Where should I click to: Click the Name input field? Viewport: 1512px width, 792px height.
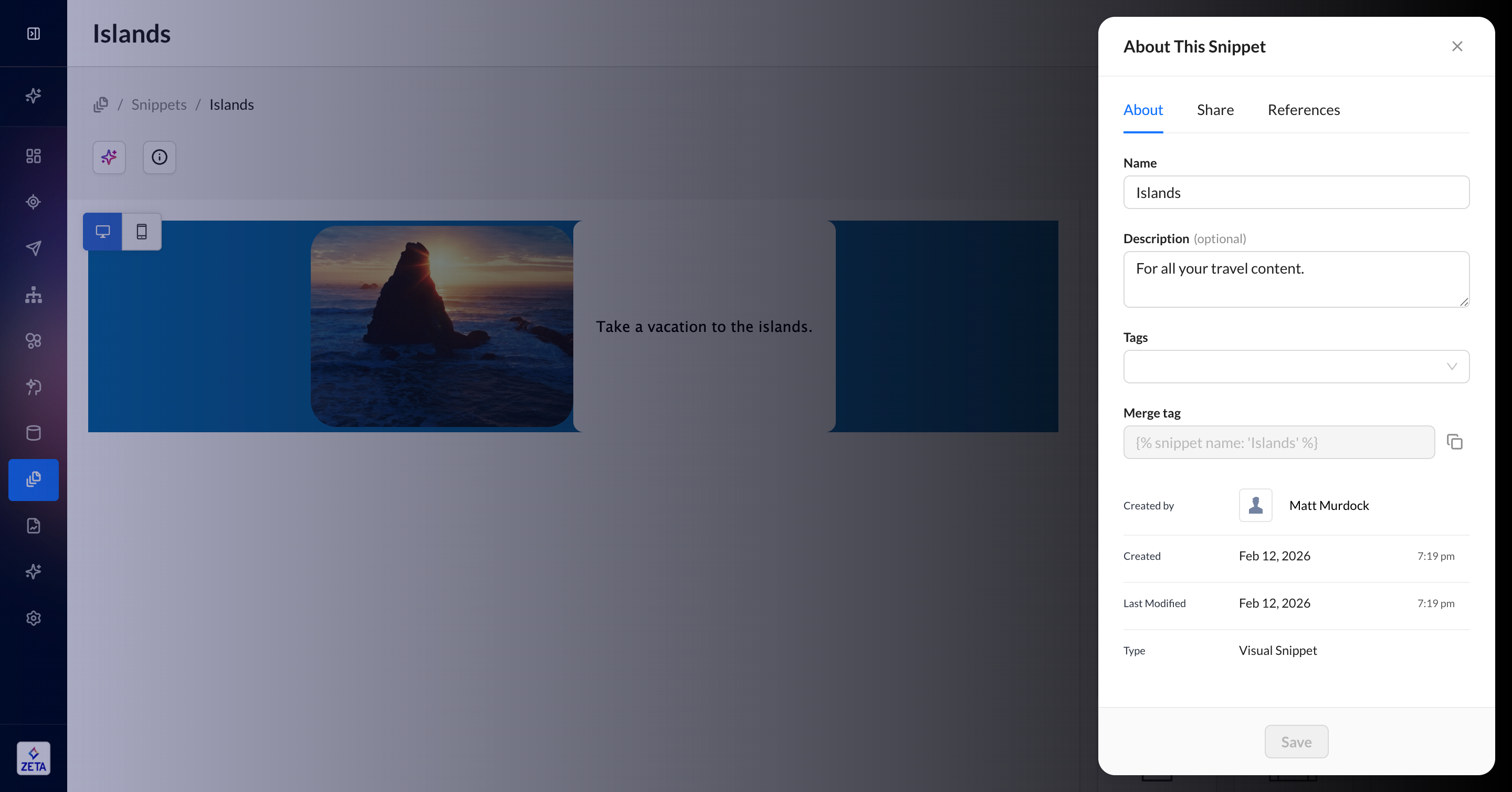click(1296, 193)
